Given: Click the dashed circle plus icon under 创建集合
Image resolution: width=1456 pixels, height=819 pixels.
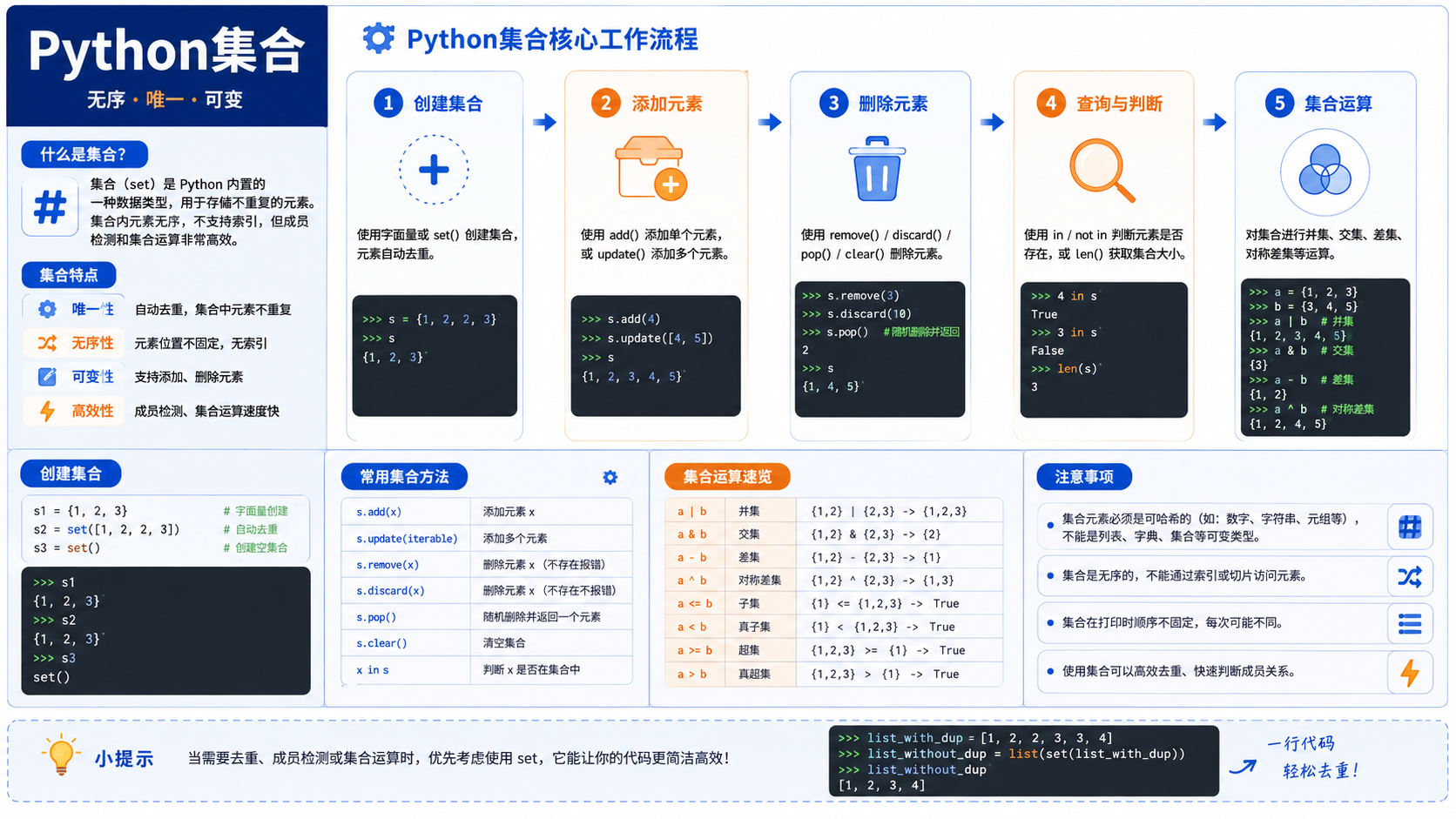Looking at the screenshot, I should tap(434, 170).
